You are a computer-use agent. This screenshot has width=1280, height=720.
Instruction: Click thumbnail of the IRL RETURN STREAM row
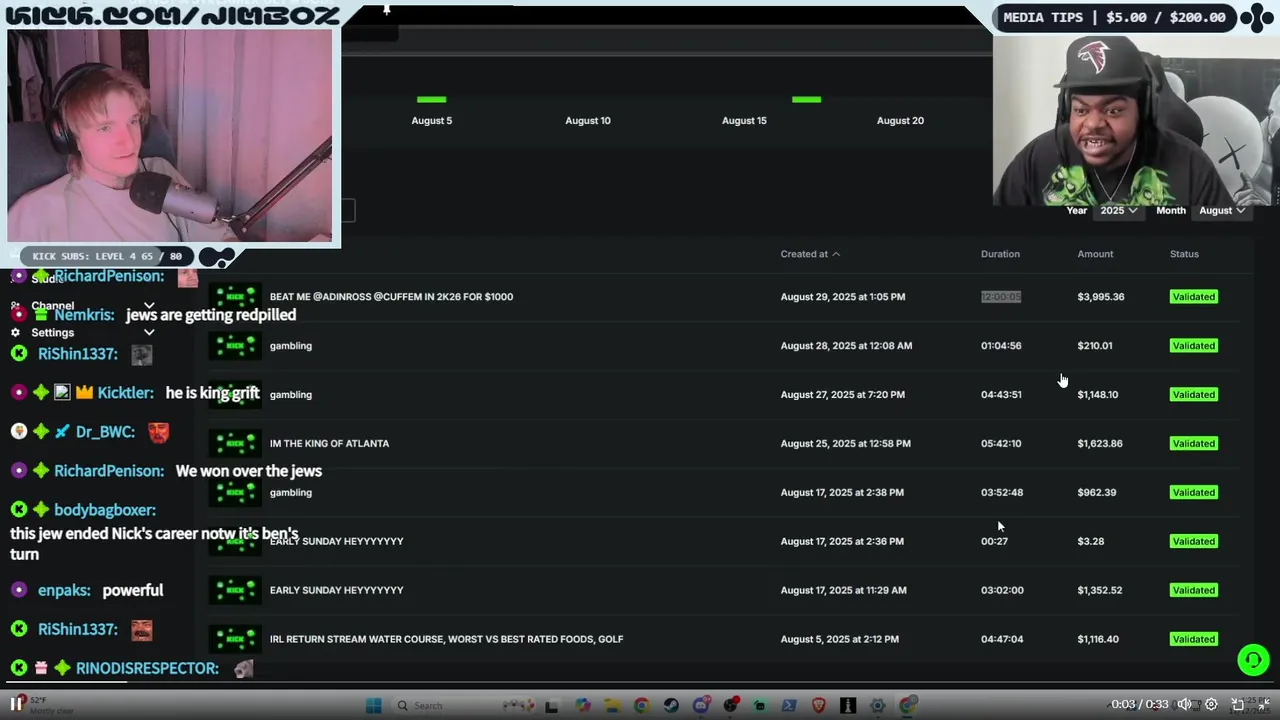[235, 639]
